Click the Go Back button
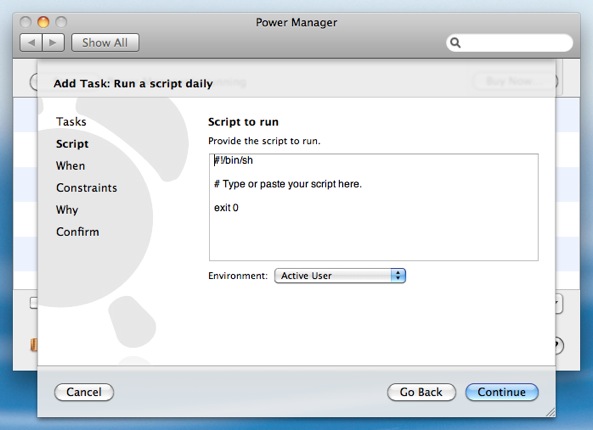593x430 pixels. point(421,392)
